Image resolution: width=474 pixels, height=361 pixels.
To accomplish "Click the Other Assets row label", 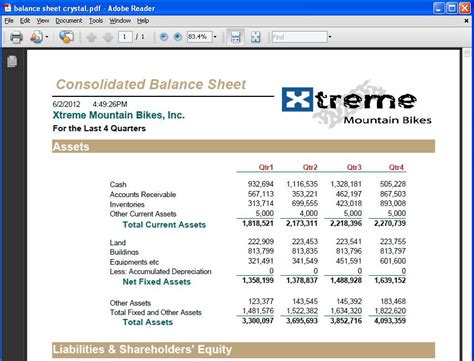I will click(130, 303).
